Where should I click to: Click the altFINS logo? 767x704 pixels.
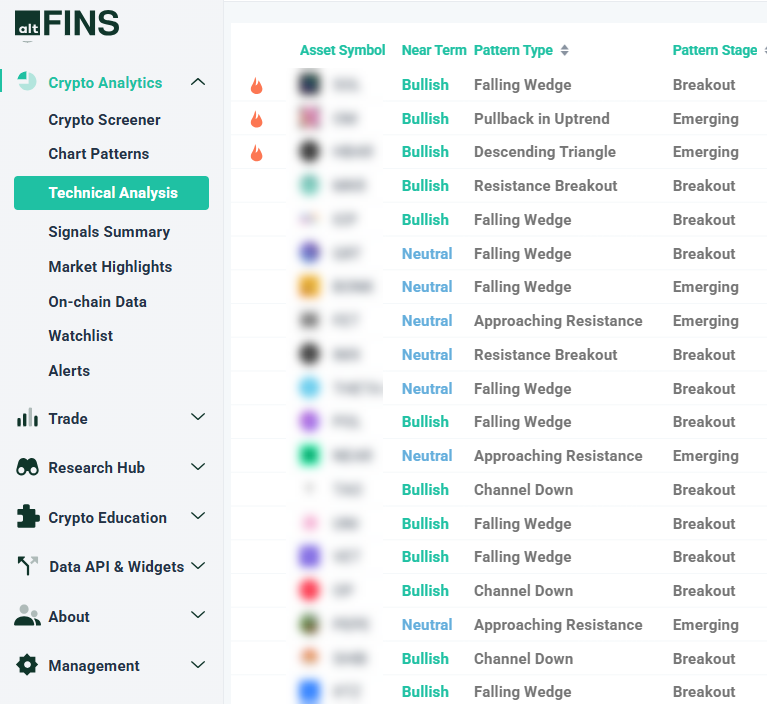[67, 23]
